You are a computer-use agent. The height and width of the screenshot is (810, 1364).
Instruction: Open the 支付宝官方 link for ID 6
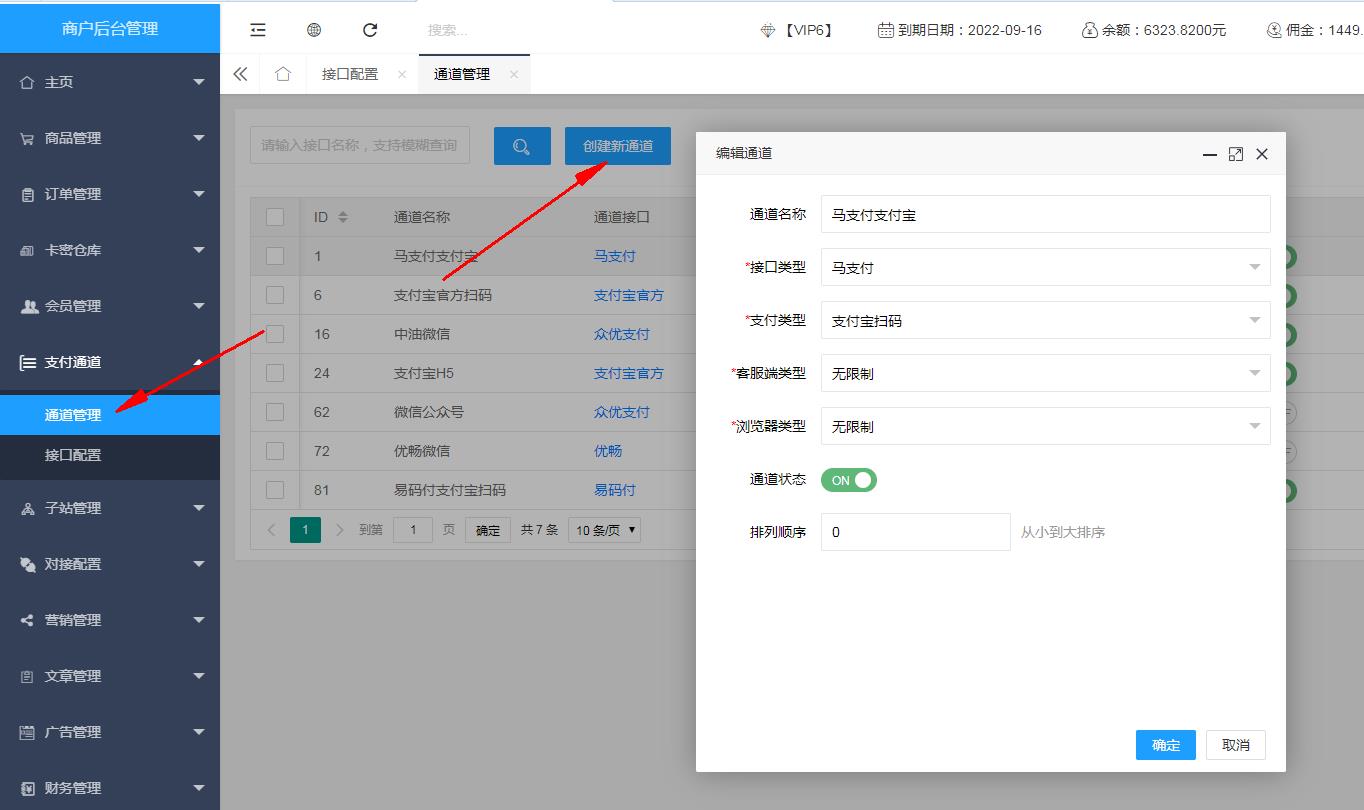pos(629,295)
